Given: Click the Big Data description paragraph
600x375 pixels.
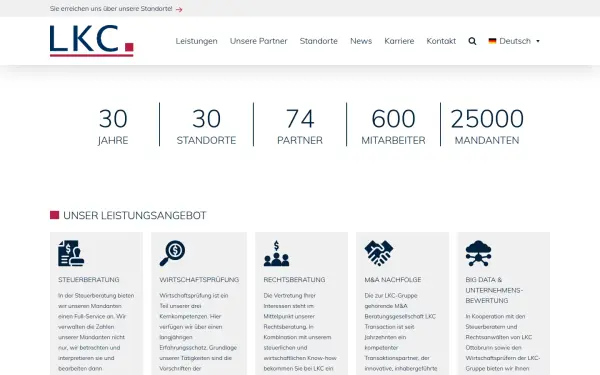Looking at the screenshot, I should (x=503, y=342).
